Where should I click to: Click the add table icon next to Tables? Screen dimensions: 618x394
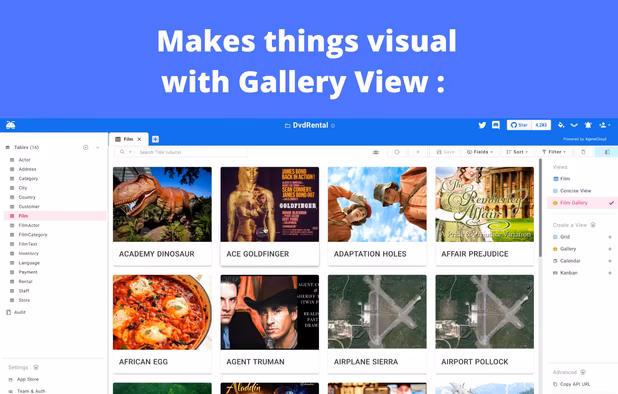pos(86,147)
